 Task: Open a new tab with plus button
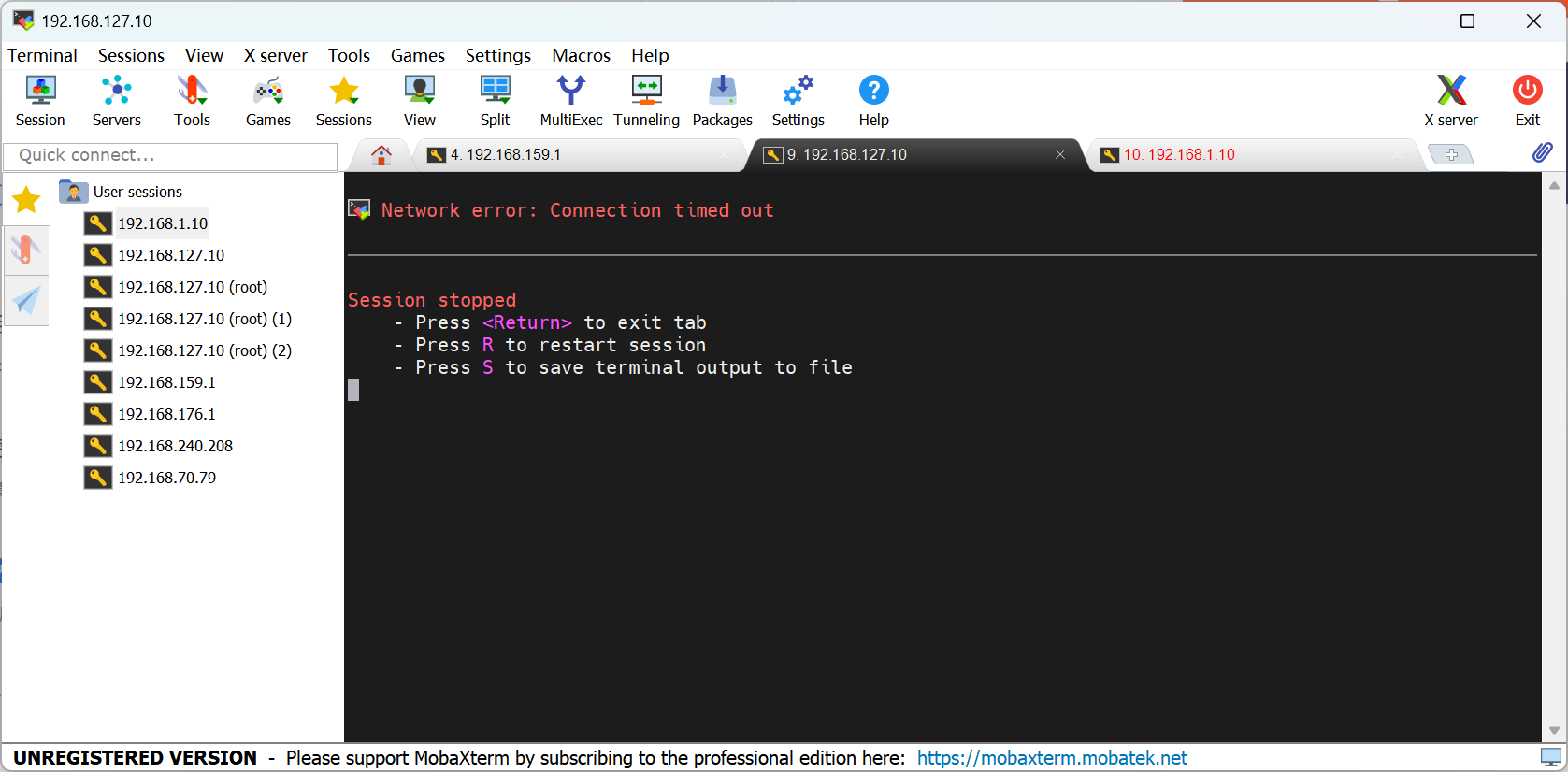point(1451,155)
